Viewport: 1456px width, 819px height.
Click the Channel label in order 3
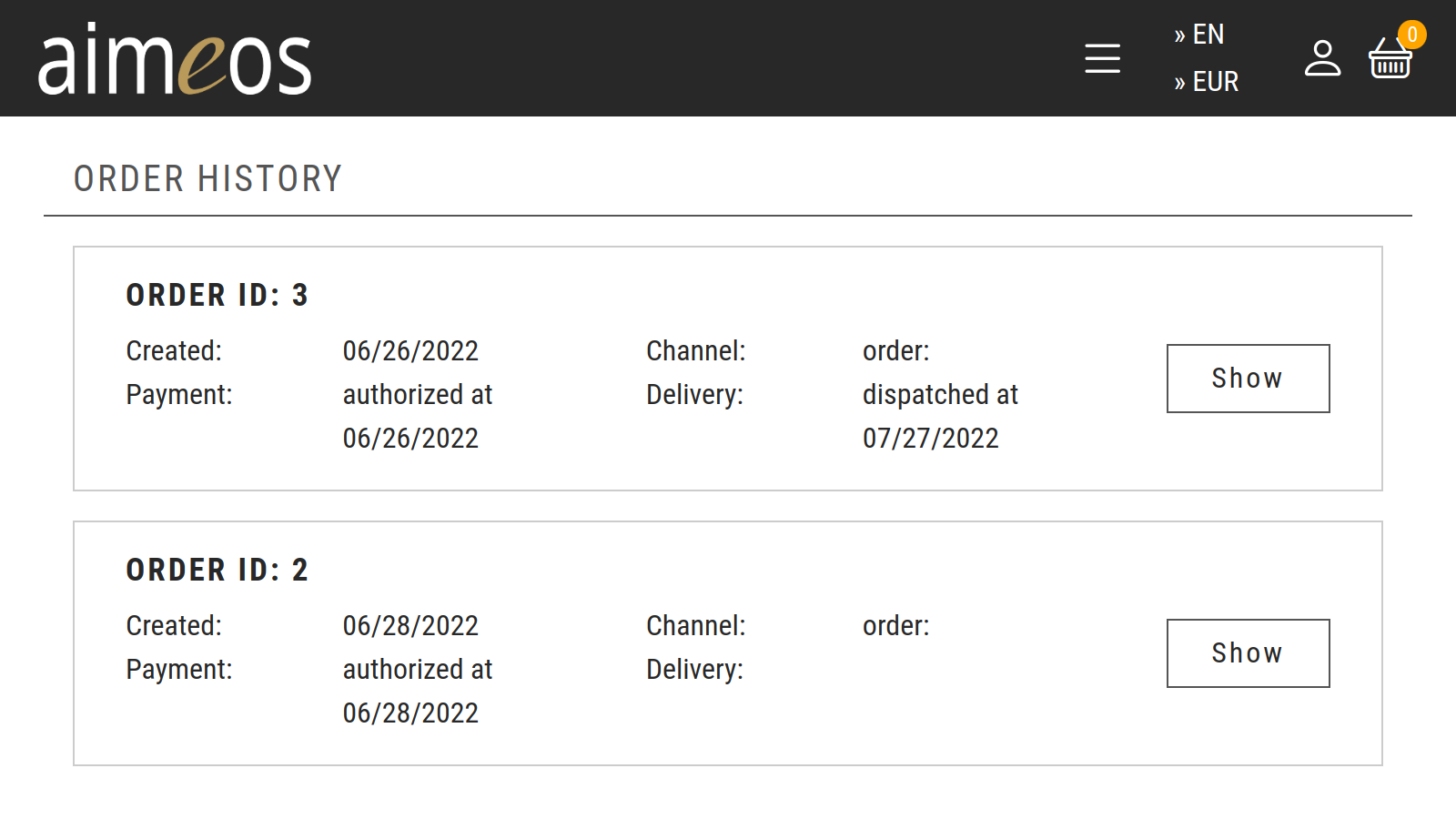pyautogui.click(x=695, y=351)
